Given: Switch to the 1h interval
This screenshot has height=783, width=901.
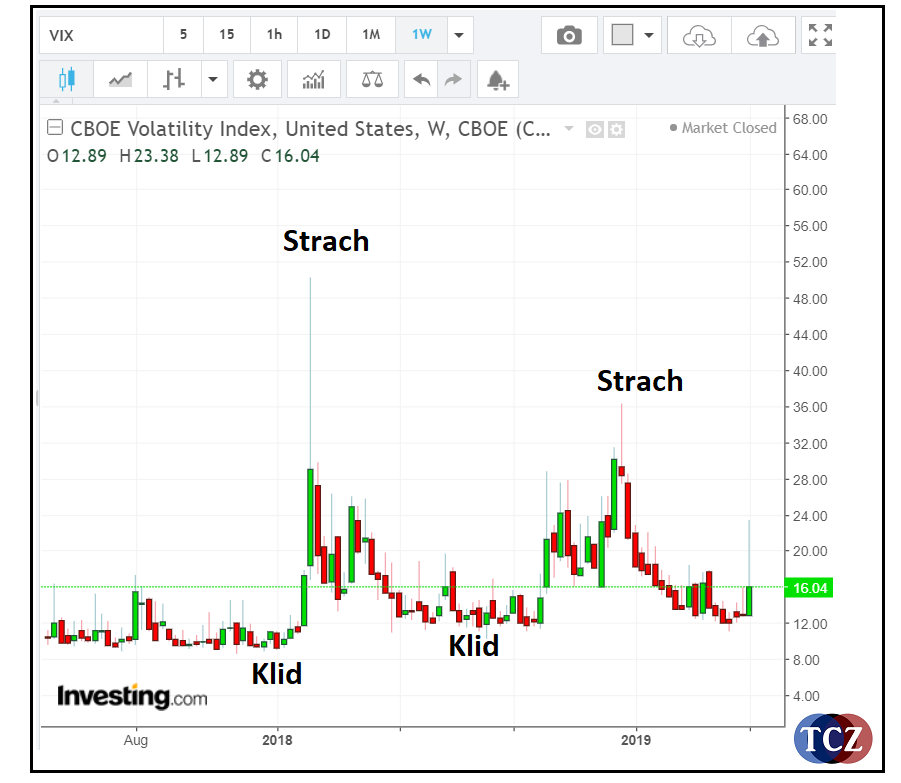Looking at the screenshot, I should coord(274,35).
